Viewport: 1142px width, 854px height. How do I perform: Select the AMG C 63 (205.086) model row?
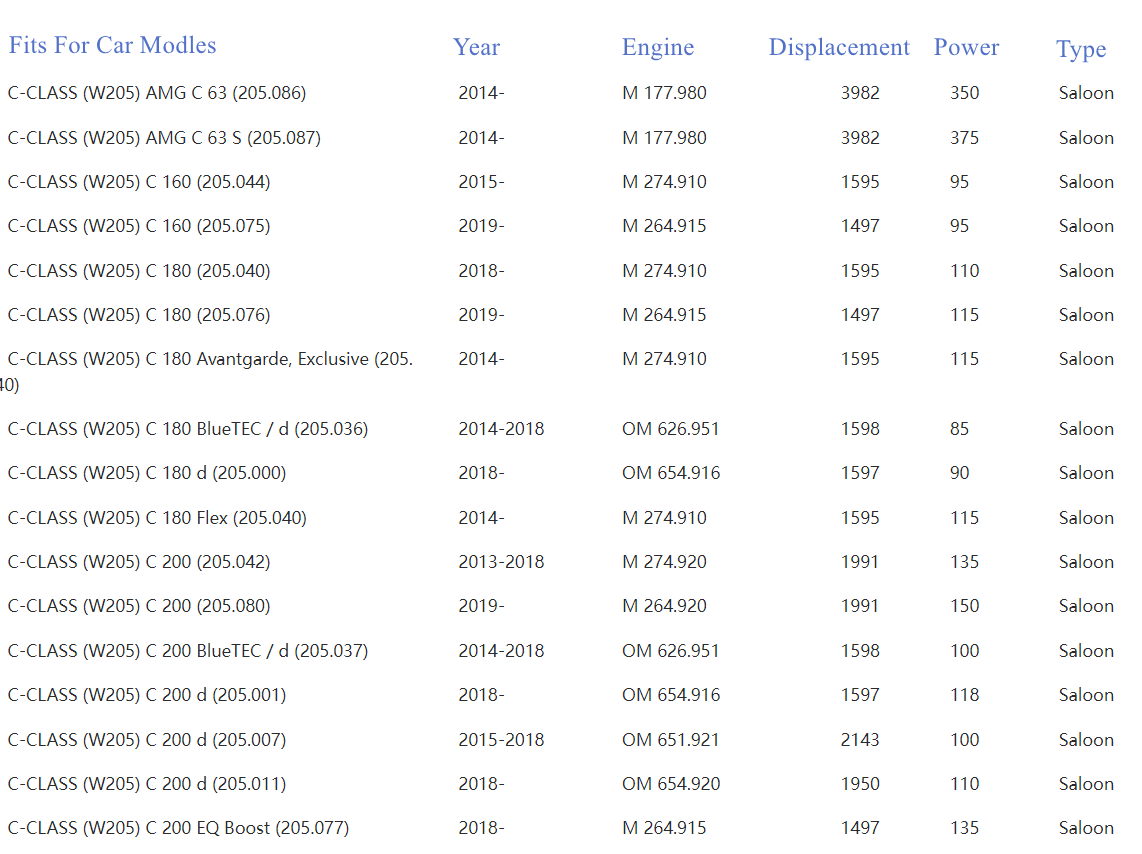[x=157, y=93]
